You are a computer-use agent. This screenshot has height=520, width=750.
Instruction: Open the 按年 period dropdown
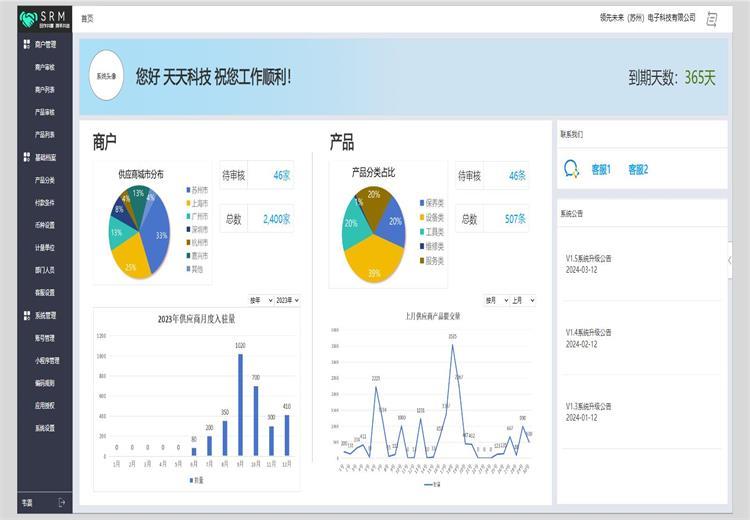[261, 300]
